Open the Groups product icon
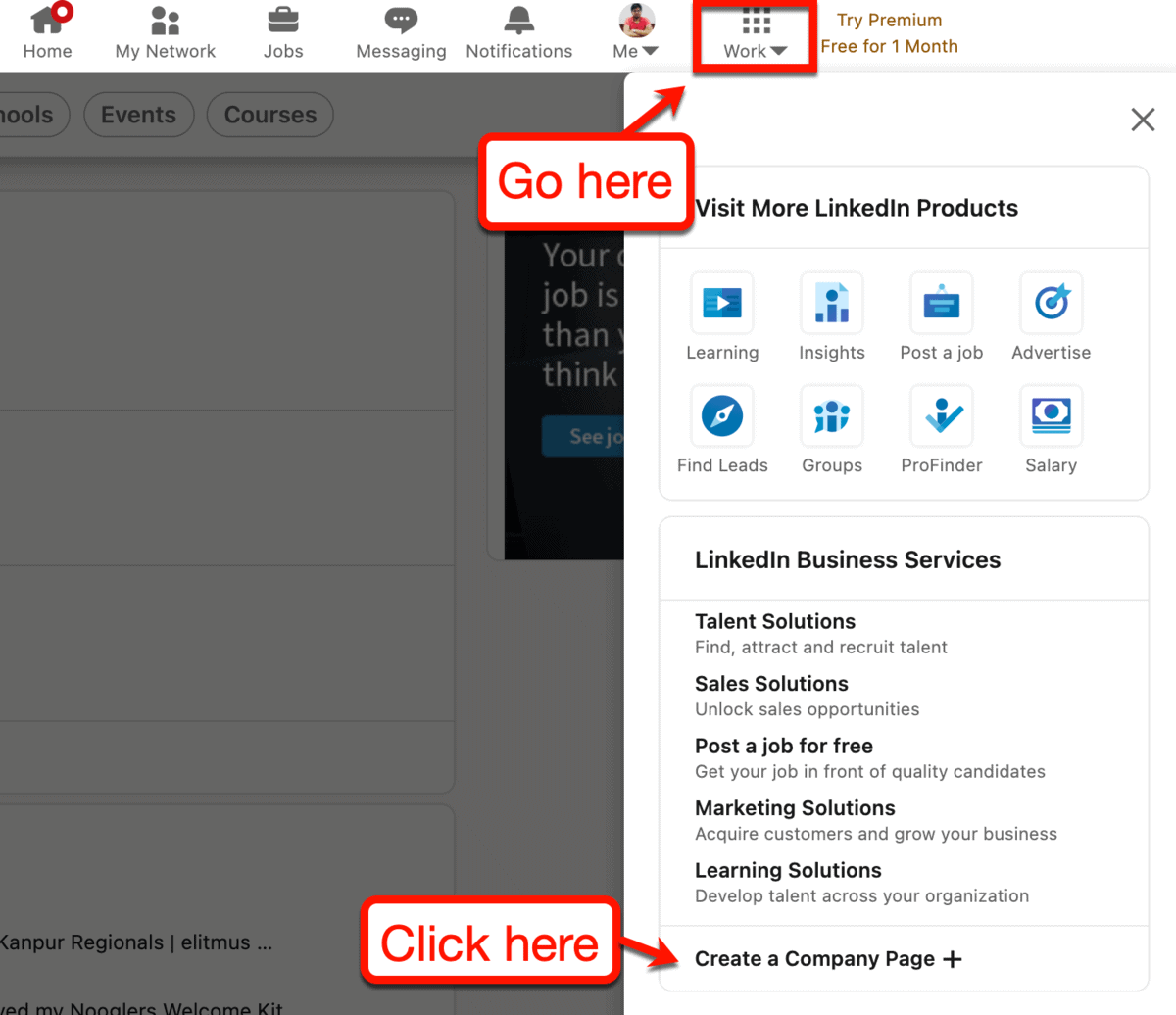 (x=832, y=416)
